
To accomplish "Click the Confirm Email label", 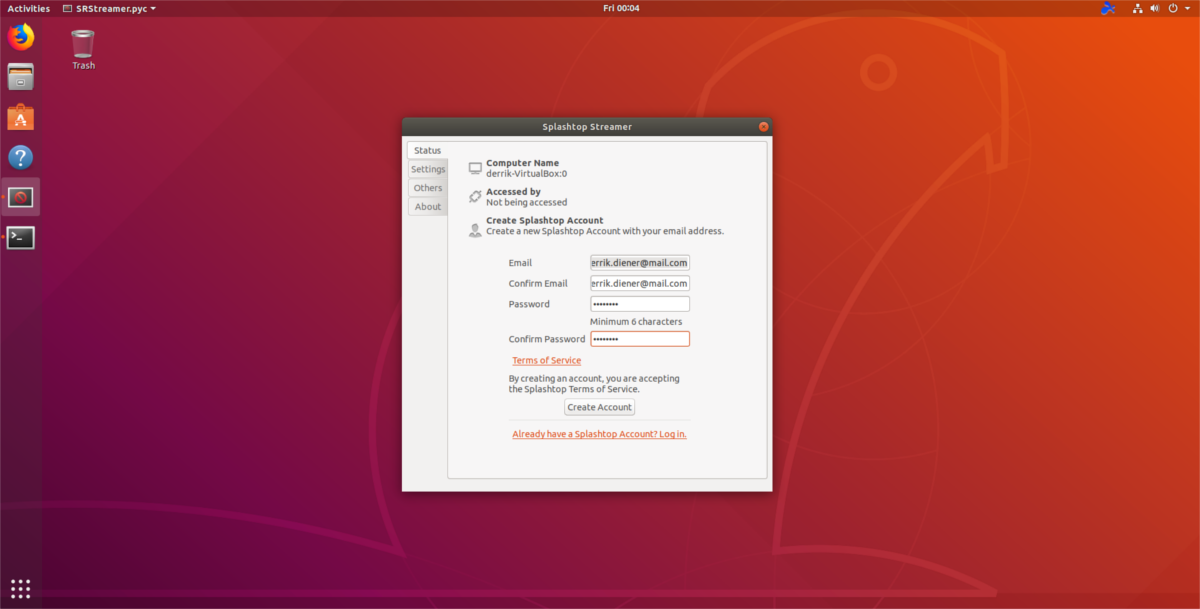I will (x=538, y=284).
